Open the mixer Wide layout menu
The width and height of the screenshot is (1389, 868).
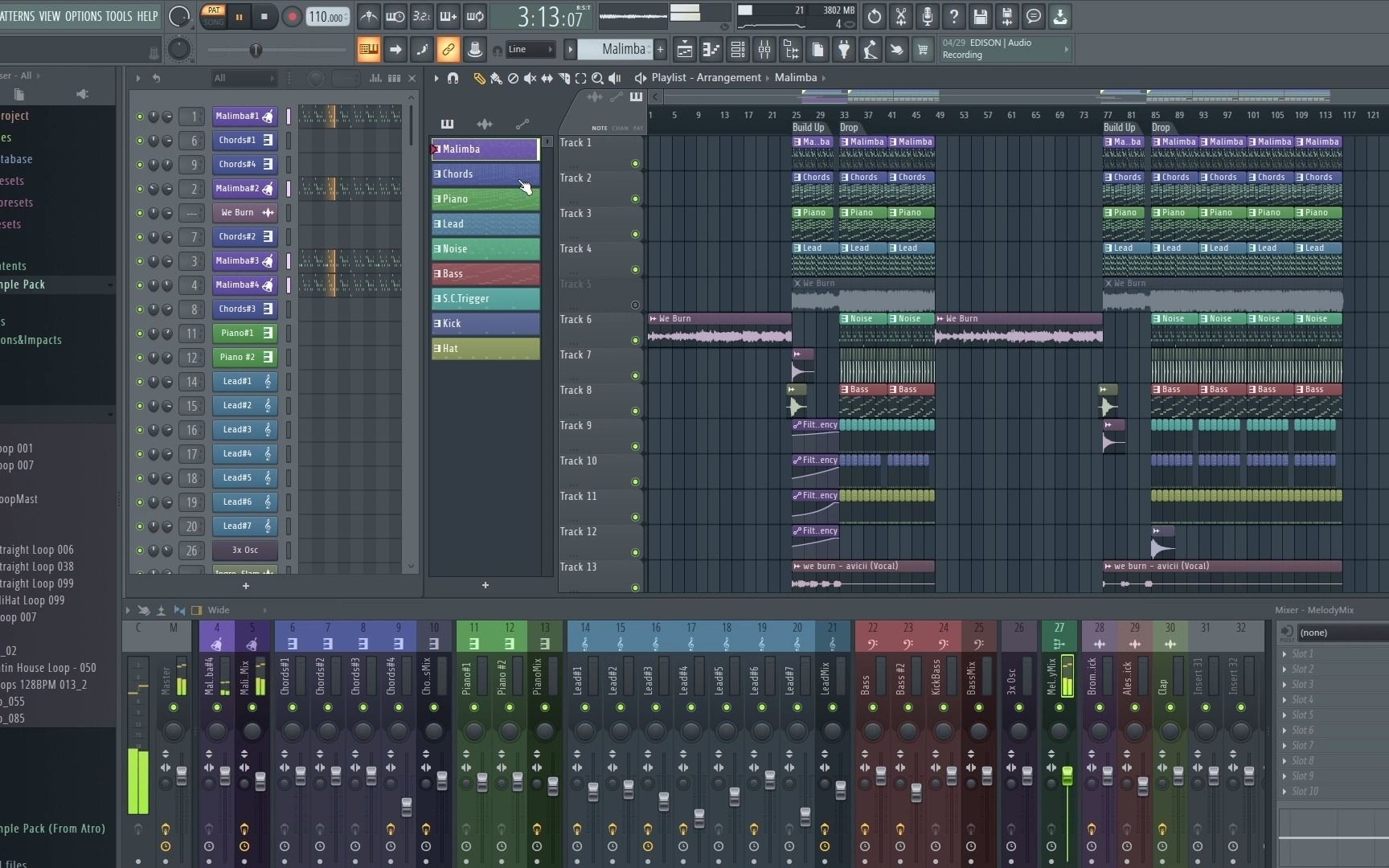(x=219, y=610)
